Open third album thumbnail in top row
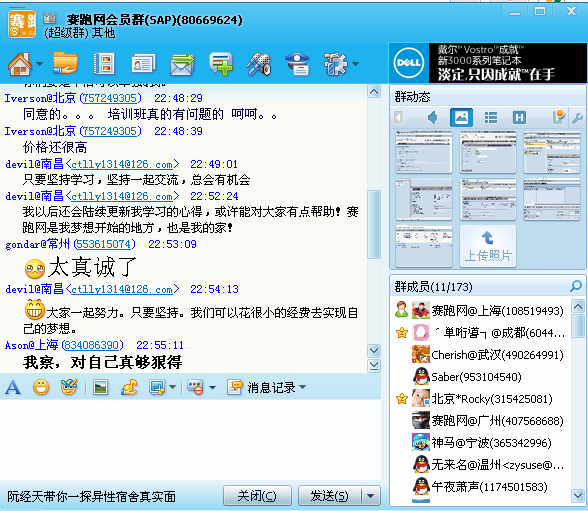This screenshot has width=588, height=511. (x=552, y=152)
